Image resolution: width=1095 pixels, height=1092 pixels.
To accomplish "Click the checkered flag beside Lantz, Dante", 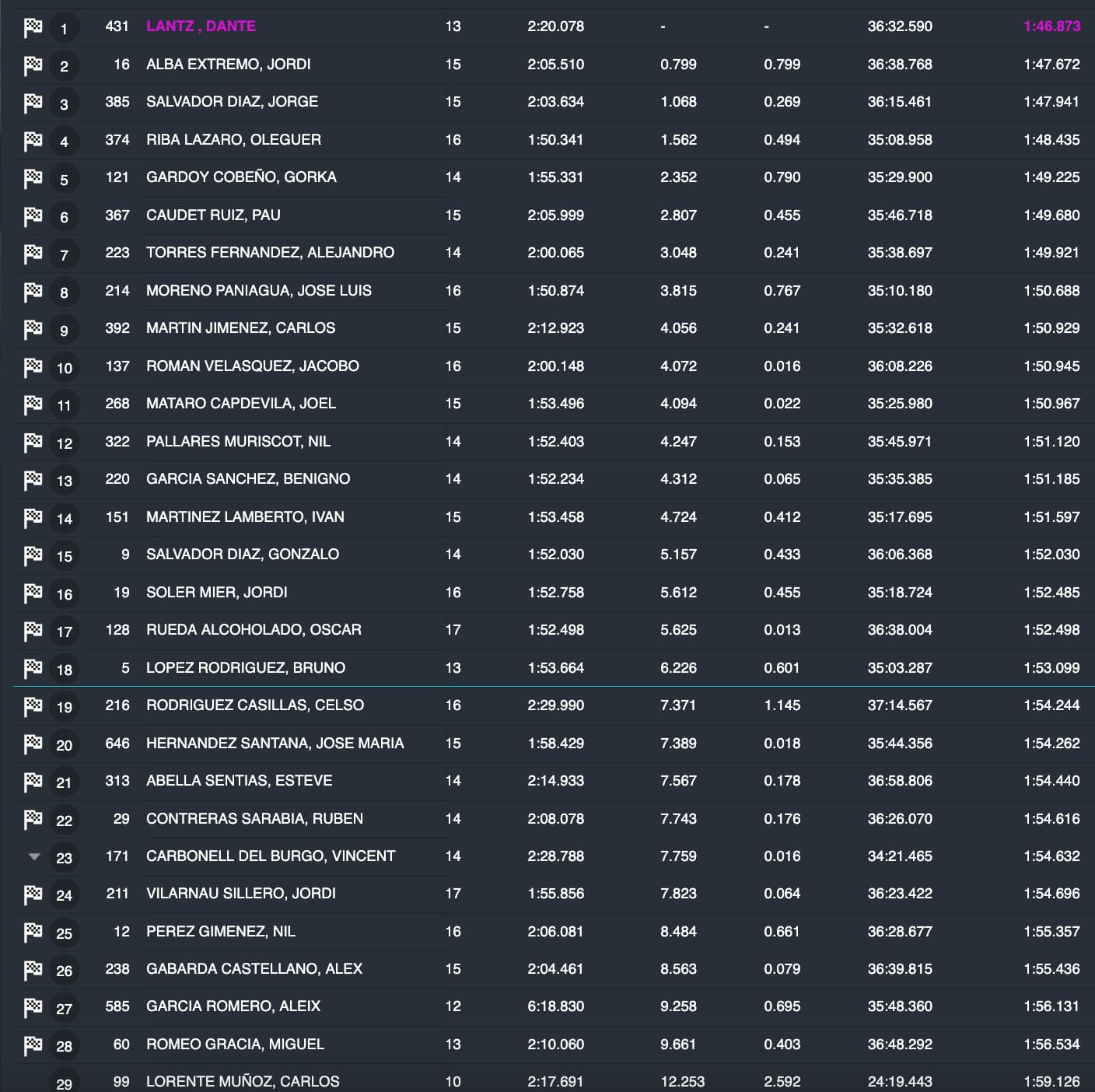I will tap(33, 27).
